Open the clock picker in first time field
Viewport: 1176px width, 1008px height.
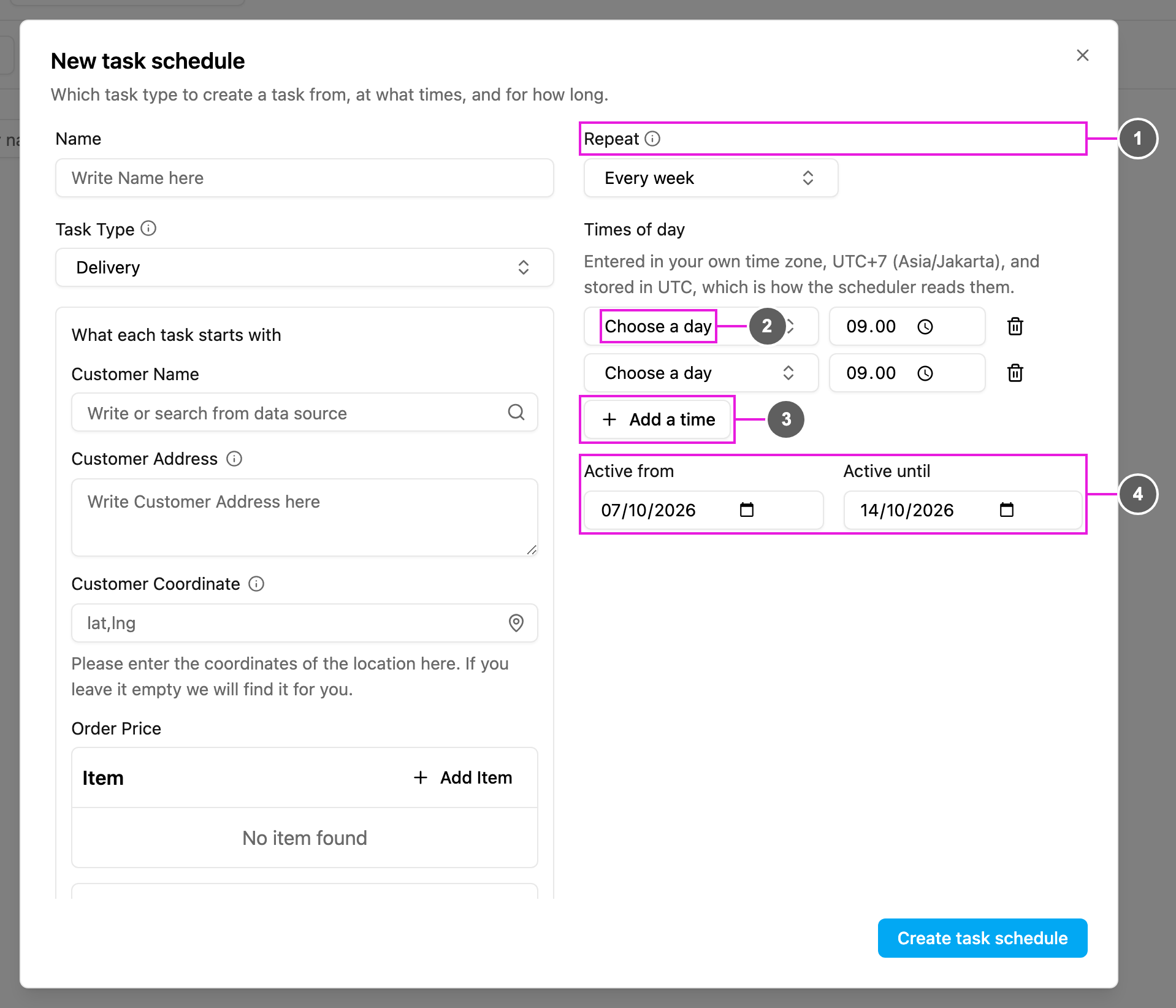[x=925, y=327]
